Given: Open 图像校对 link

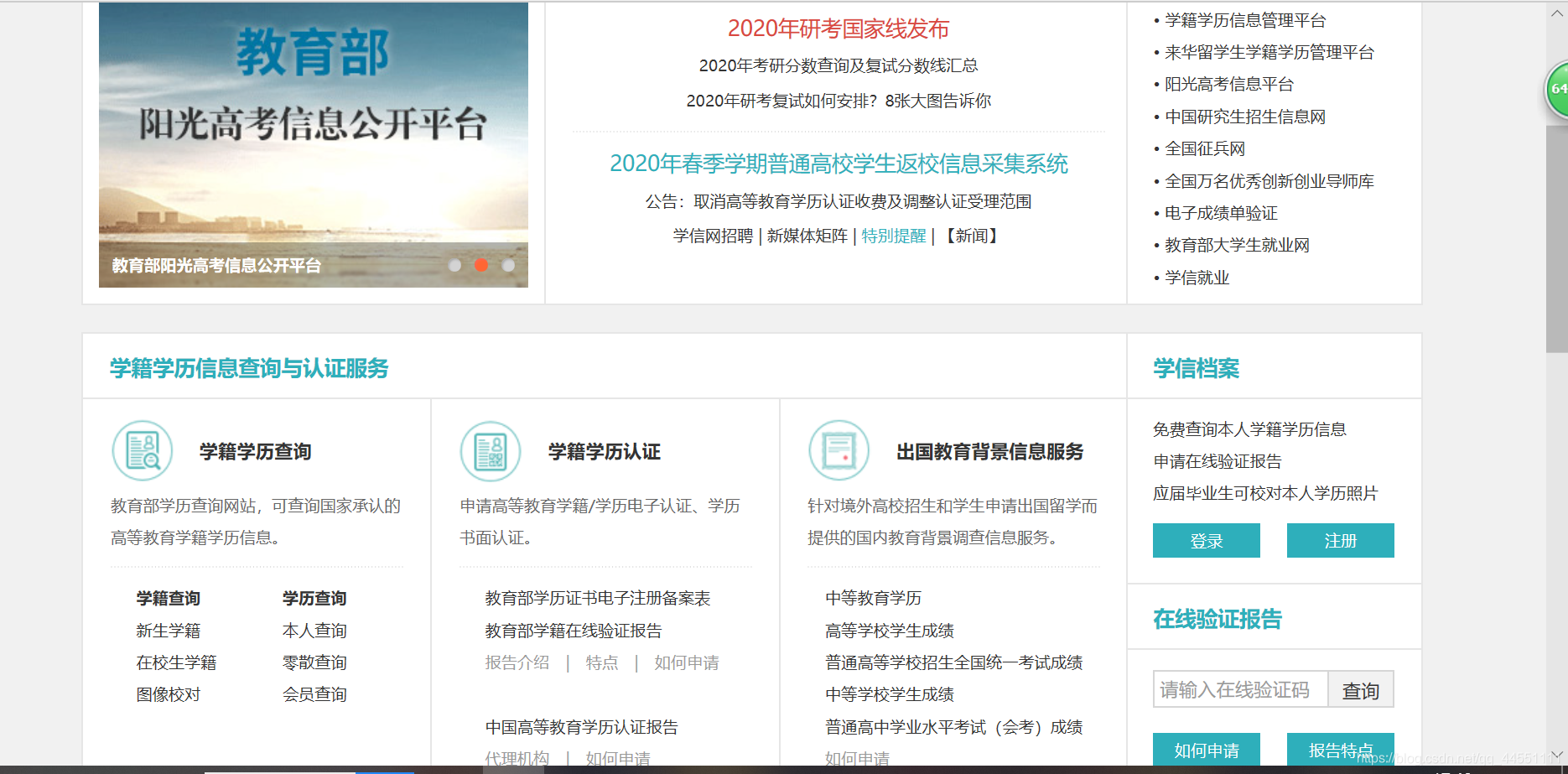Looking at the screenshot, I should coord(169,694).
